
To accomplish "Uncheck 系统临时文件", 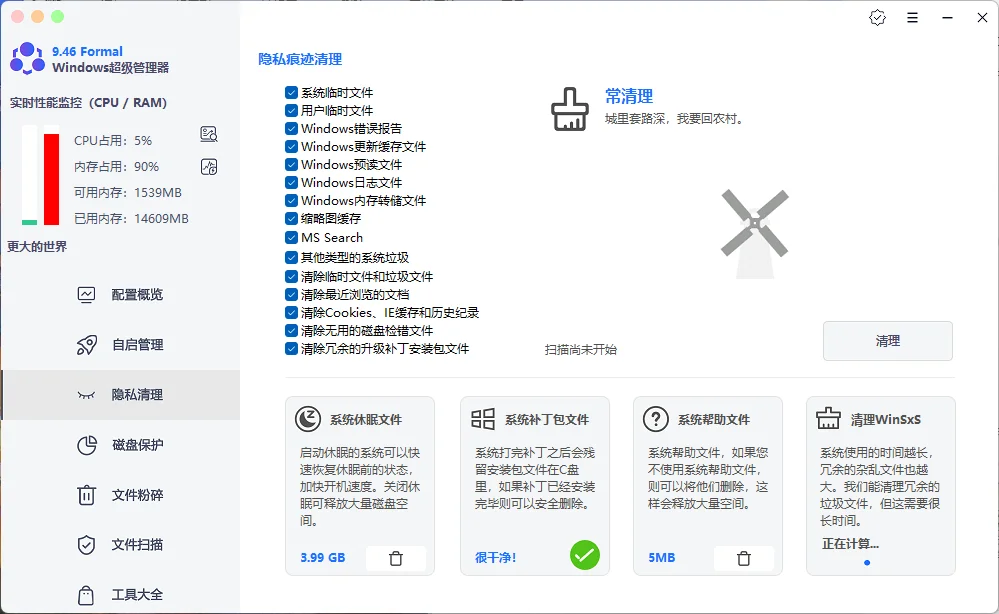I will 292,92.
